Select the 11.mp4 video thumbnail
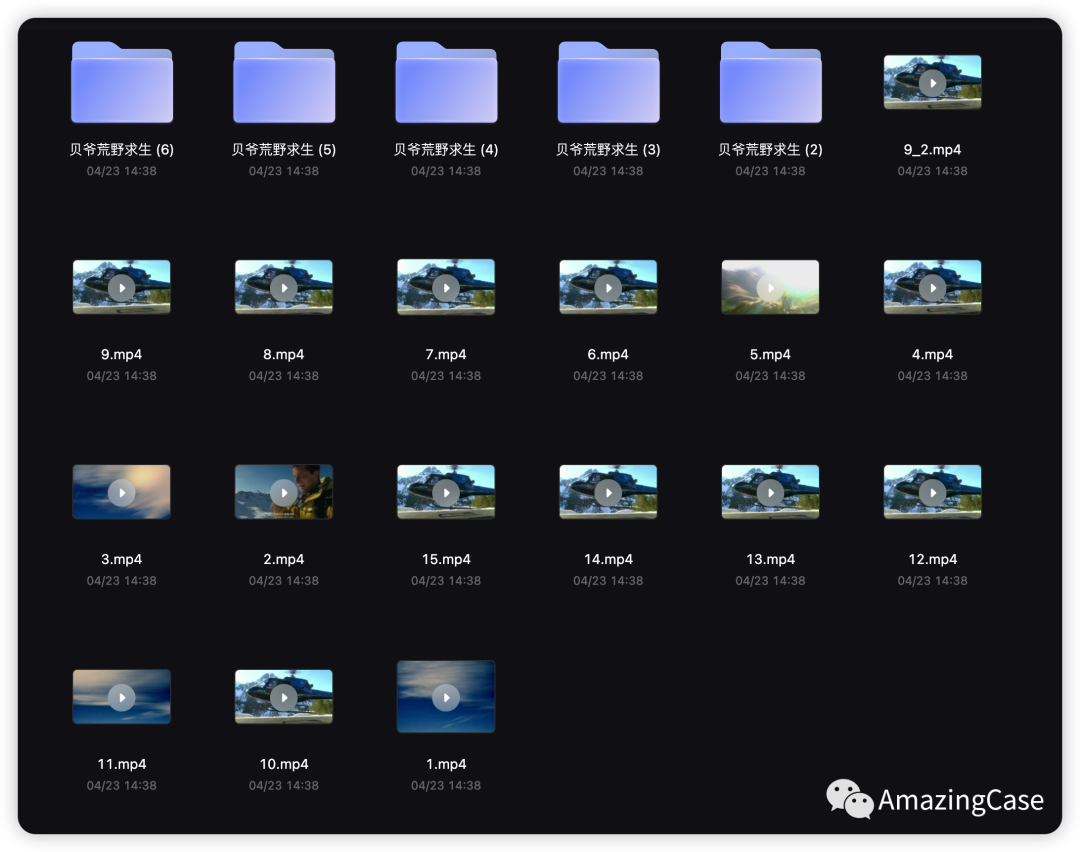This screenshot has width=1080, height=852. [122, 697]
